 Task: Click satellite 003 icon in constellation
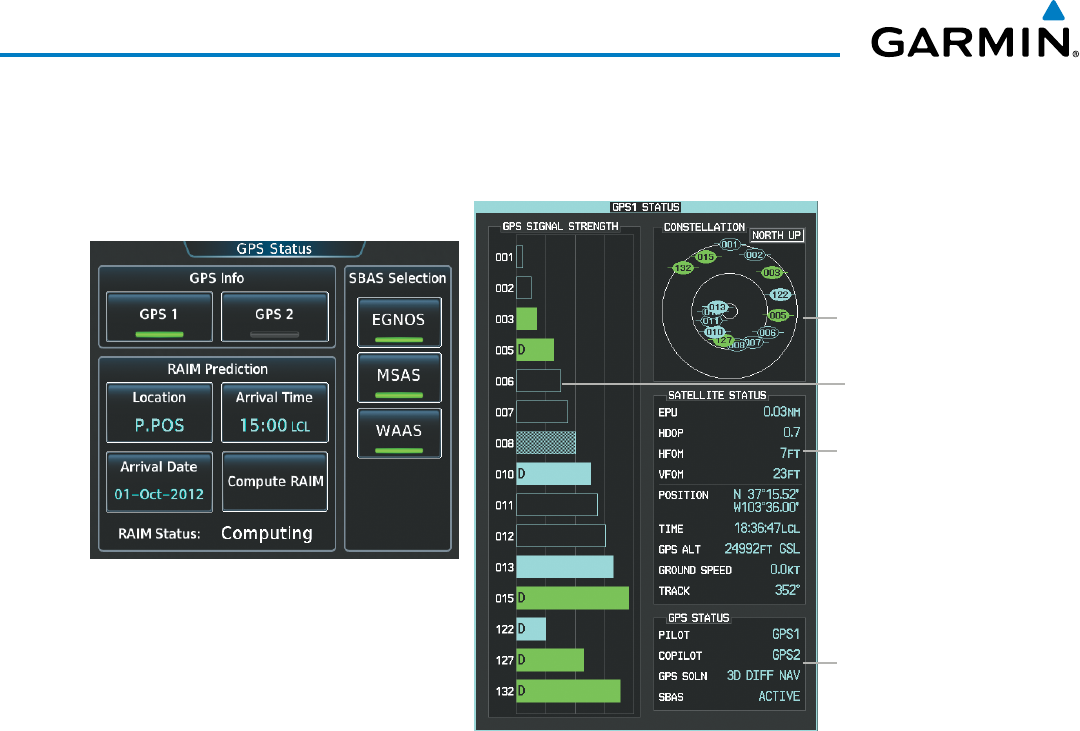click(x=771, y=272)
